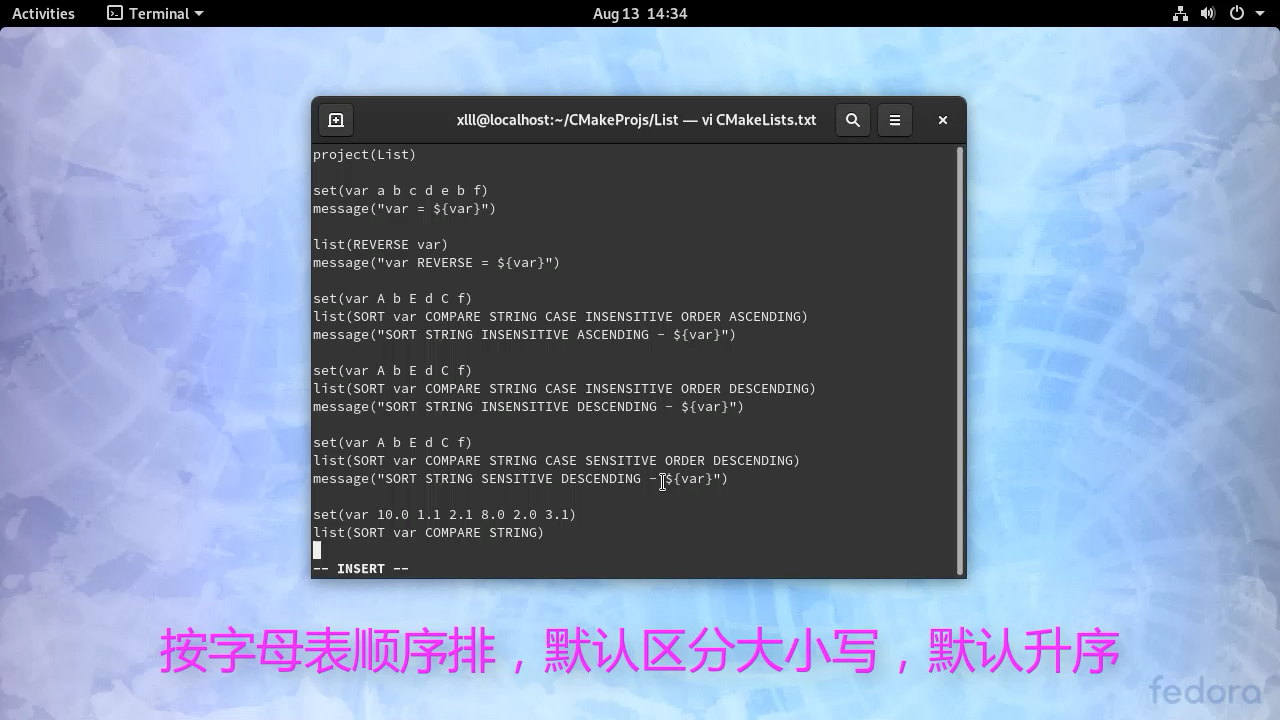
Task: Open the terminal search with the magnifier icon
Action: point(852,119)
